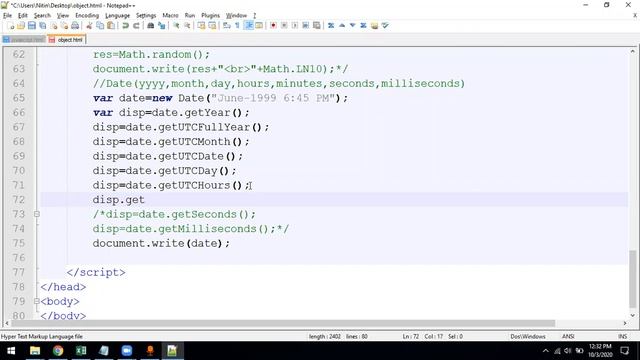Viewport: 640px width, 360px height.
Task: Open the Search menu
Action: click(42, 16)
